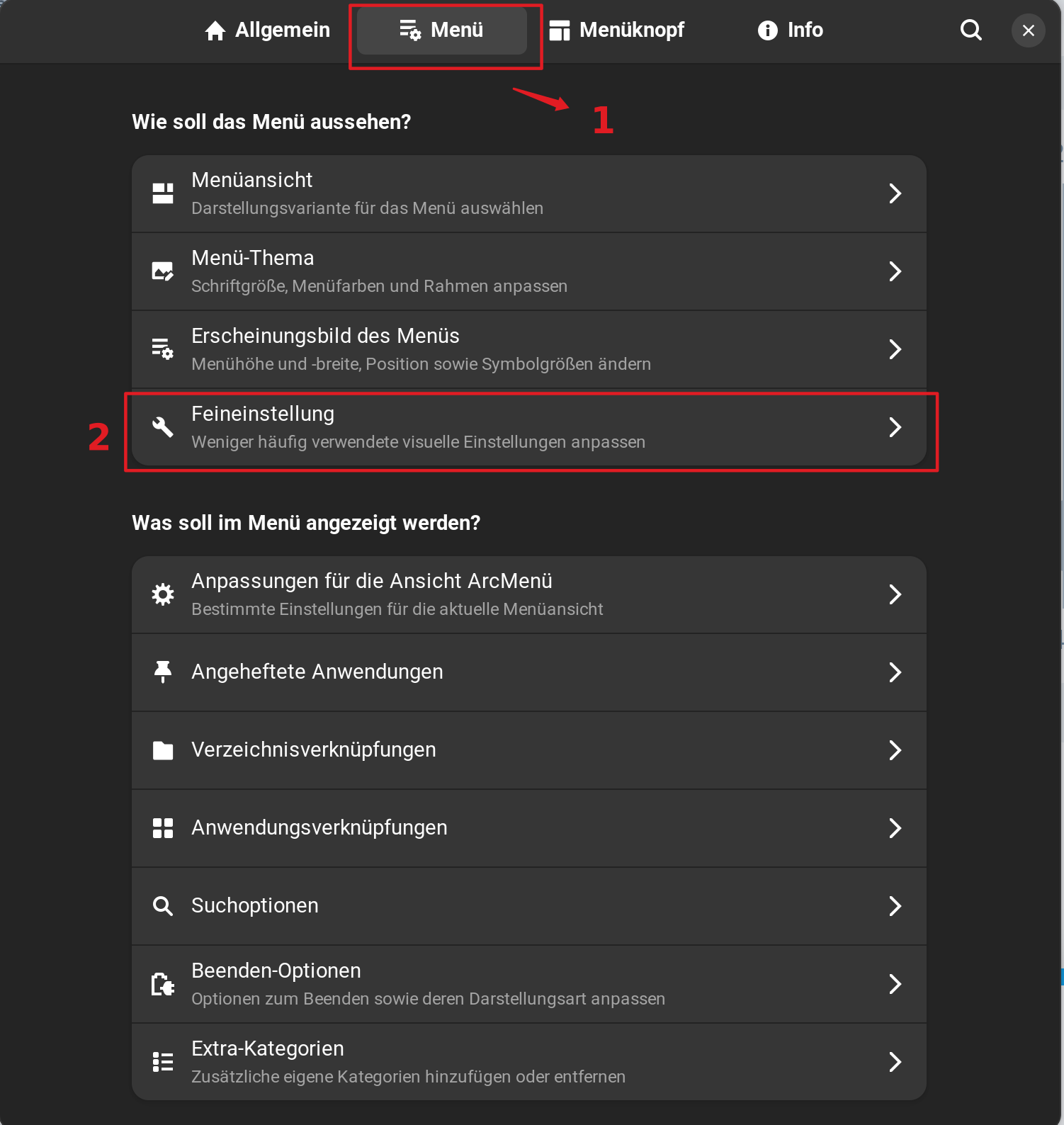Viewport: 1064px width, 1125px height.
Task: Expand Menüansicht via its chevron arrow
Action: pyautogui.click(x=895, y=193)
